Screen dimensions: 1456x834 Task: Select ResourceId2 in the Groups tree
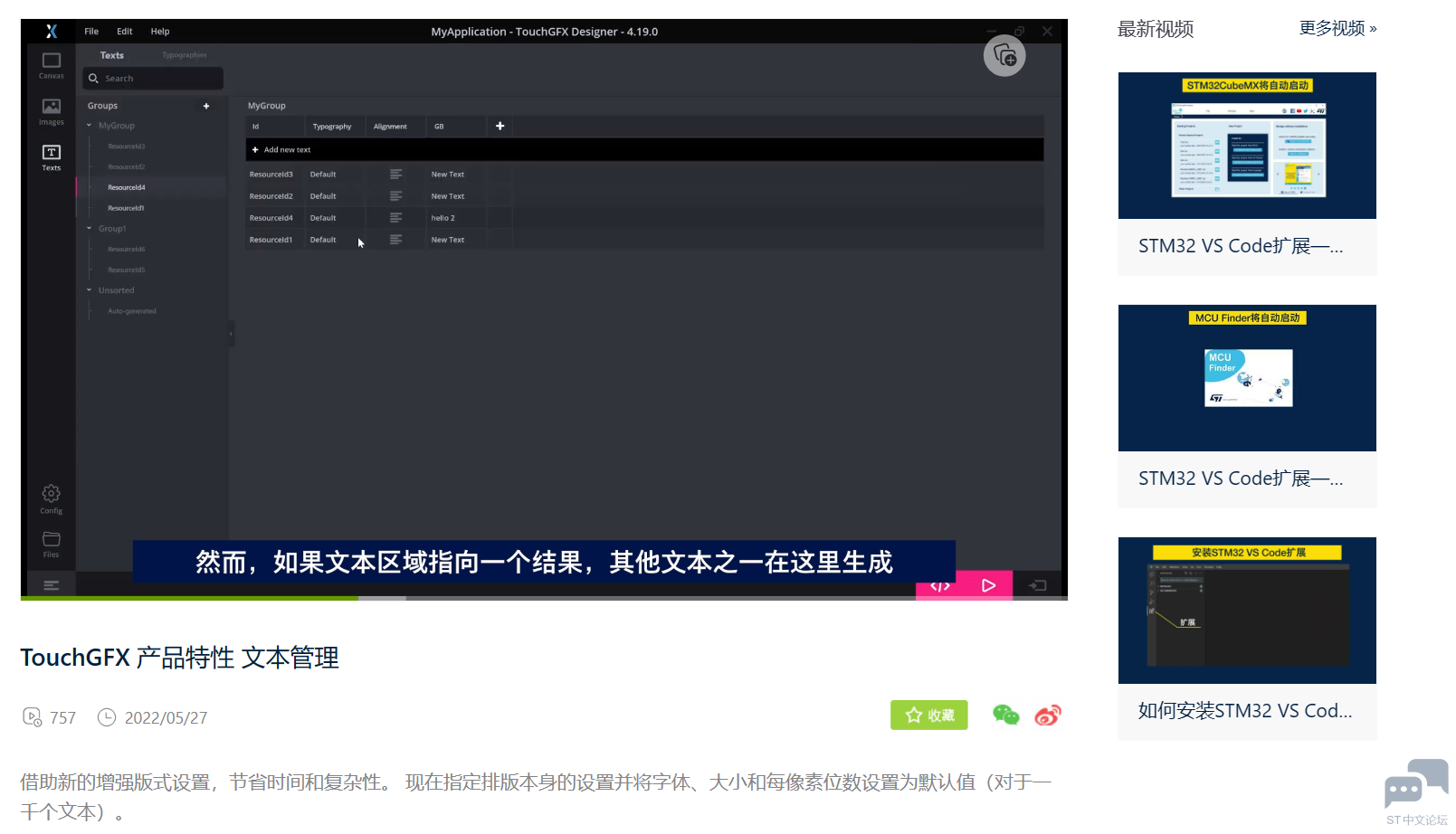click(x=127, y=167)
